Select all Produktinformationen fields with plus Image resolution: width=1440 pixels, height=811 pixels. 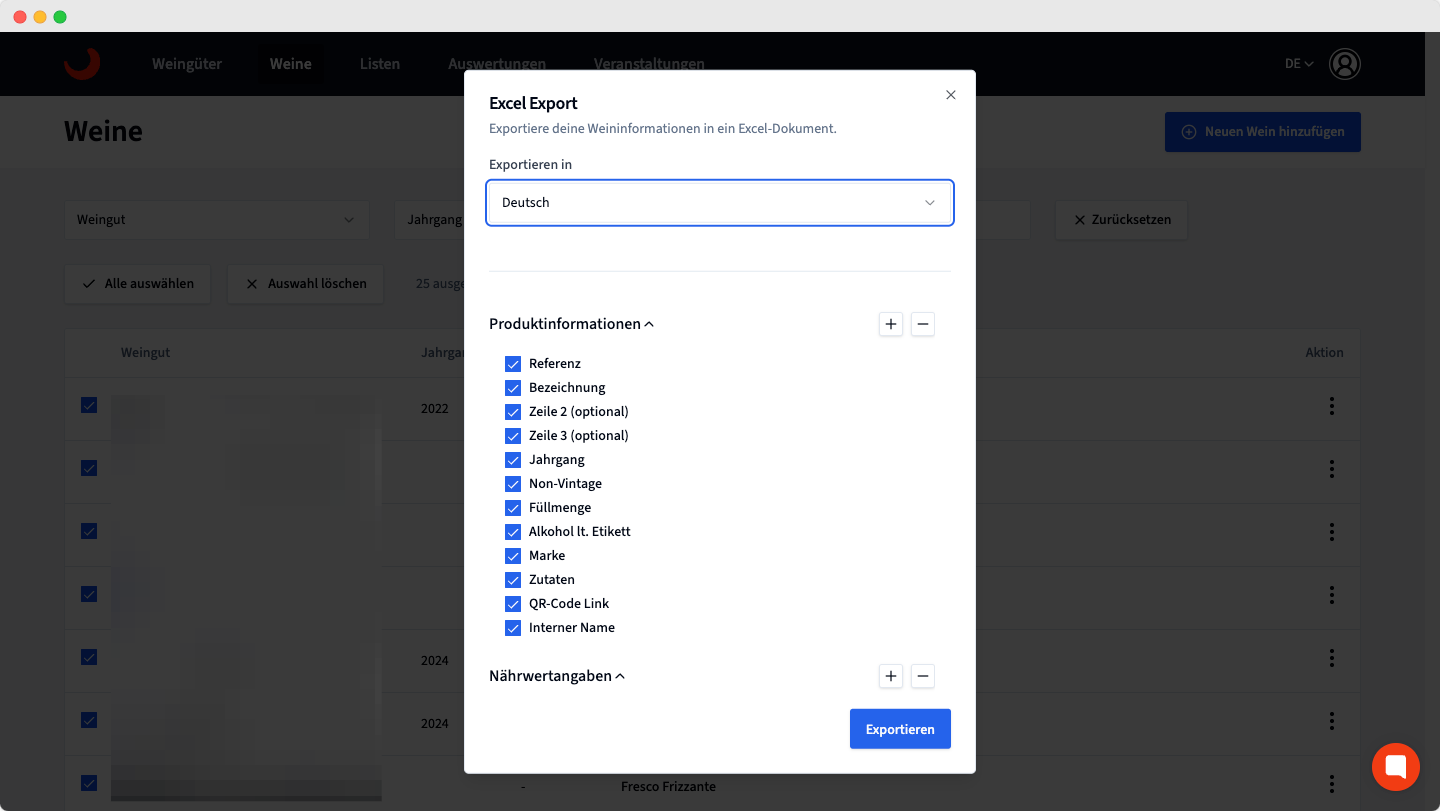click(x=891, y=324)
